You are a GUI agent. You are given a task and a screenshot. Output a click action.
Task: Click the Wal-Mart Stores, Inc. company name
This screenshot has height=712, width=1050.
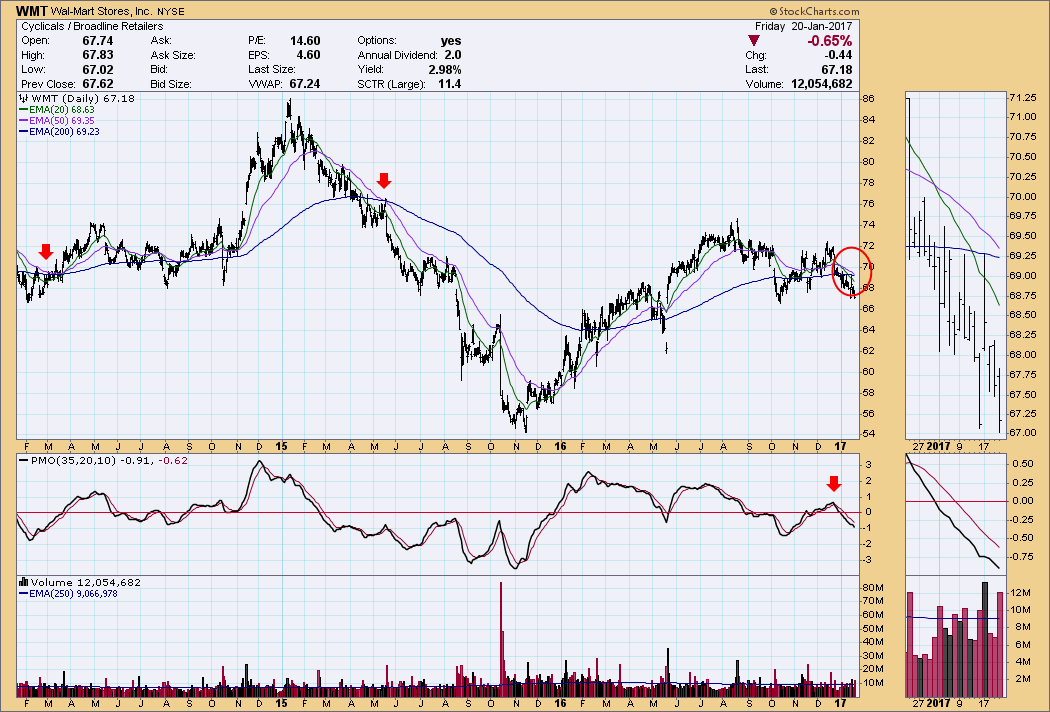coord(102,11)
